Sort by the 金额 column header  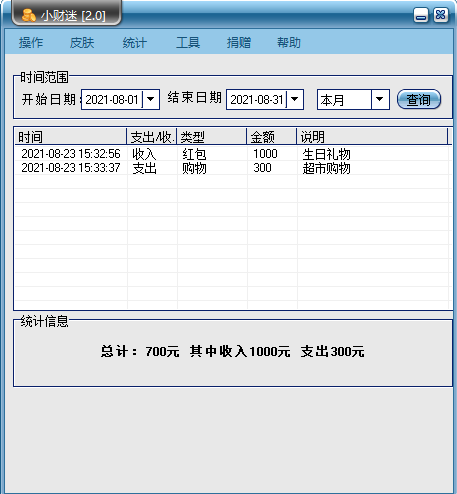coord(272,137)
